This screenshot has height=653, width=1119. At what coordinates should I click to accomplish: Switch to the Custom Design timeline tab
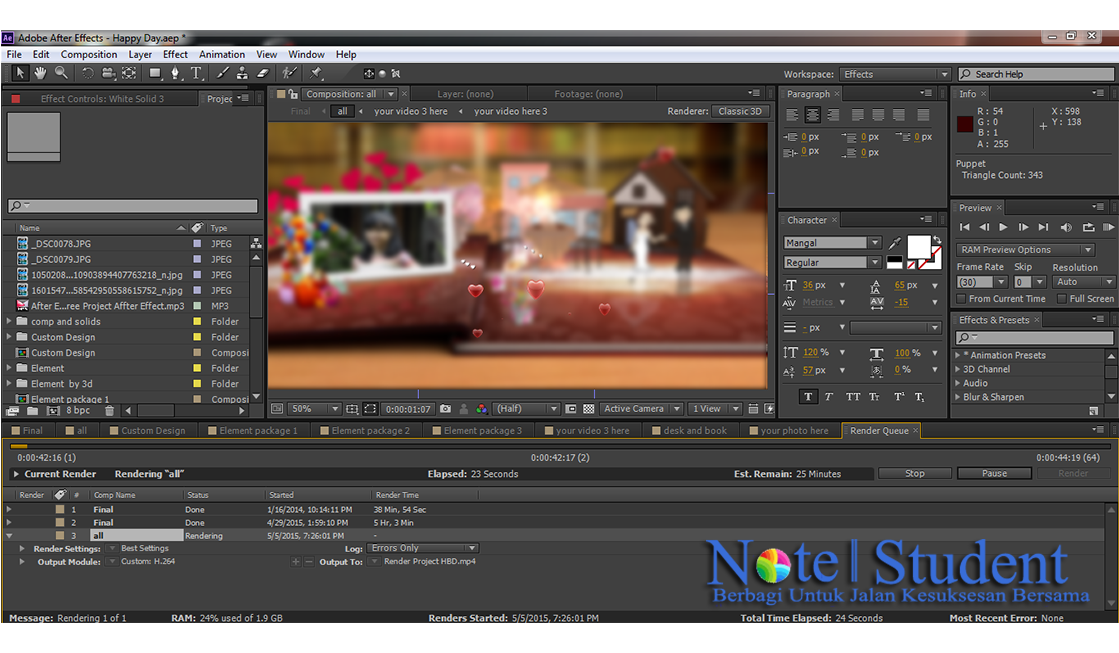[147, 430]
